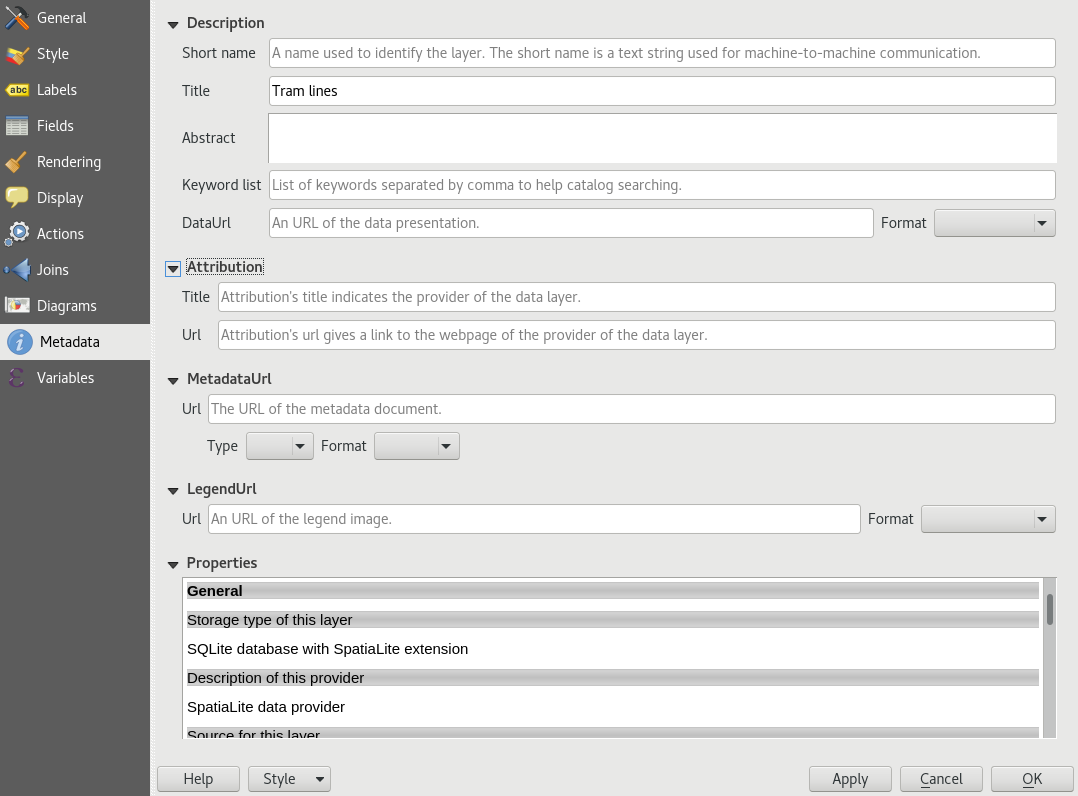This screenshot has height=796, width=1078.
Task: Click the Fields table icon
Action: (16, 126)
